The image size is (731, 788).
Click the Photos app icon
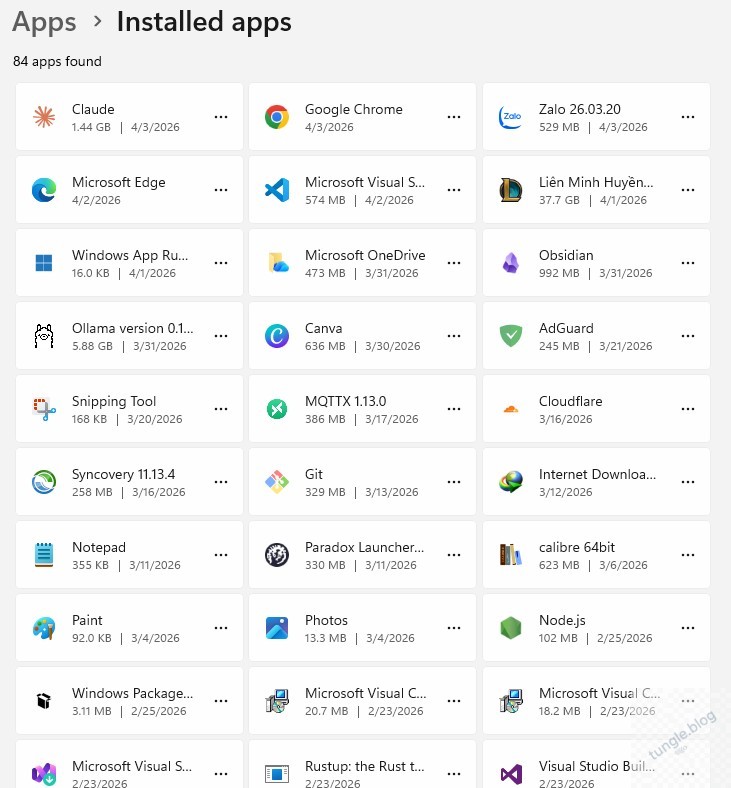click(x=277, y=628)
